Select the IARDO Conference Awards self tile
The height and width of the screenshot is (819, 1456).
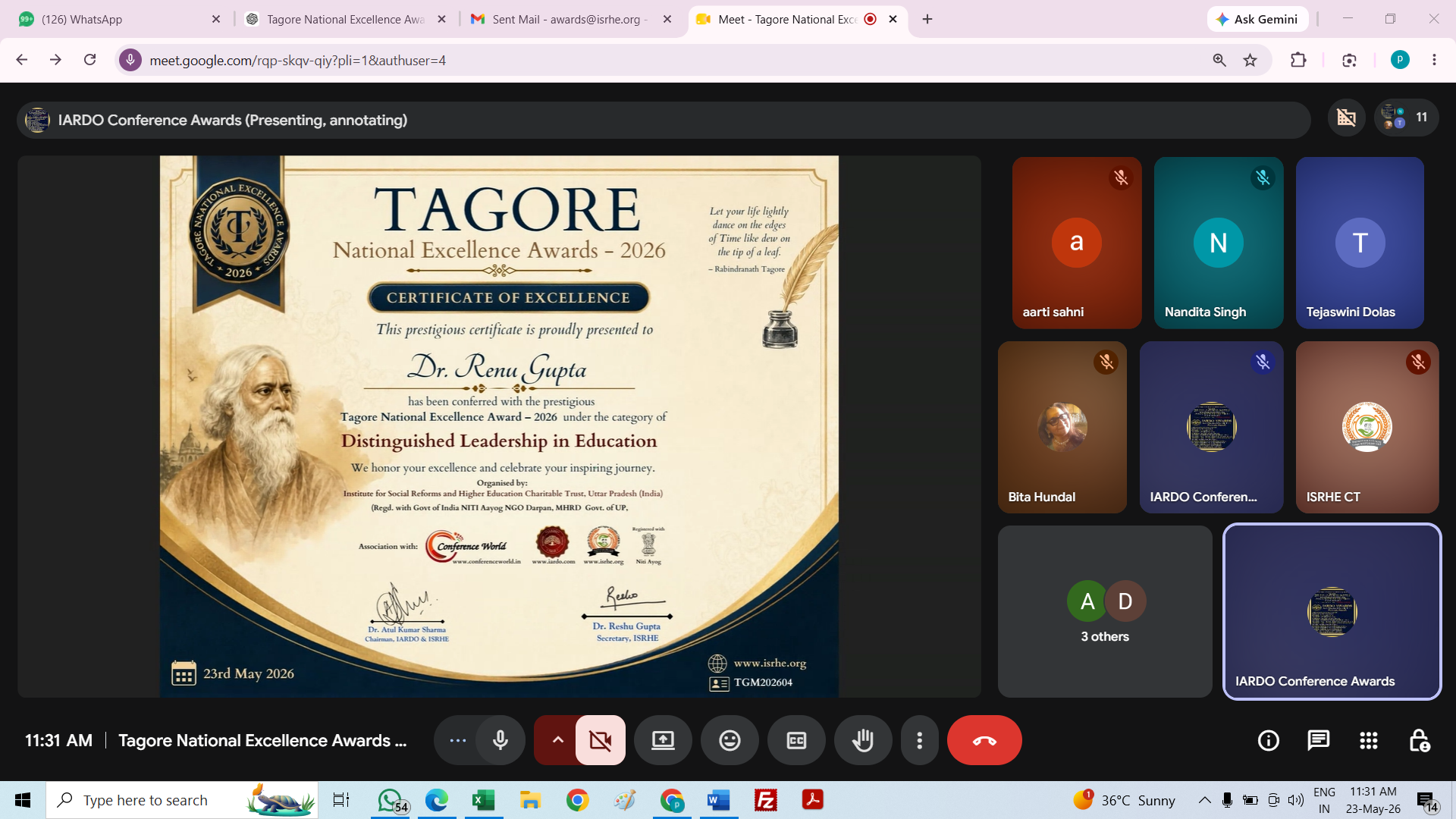pyautogui.click(x=1332, y=611)
